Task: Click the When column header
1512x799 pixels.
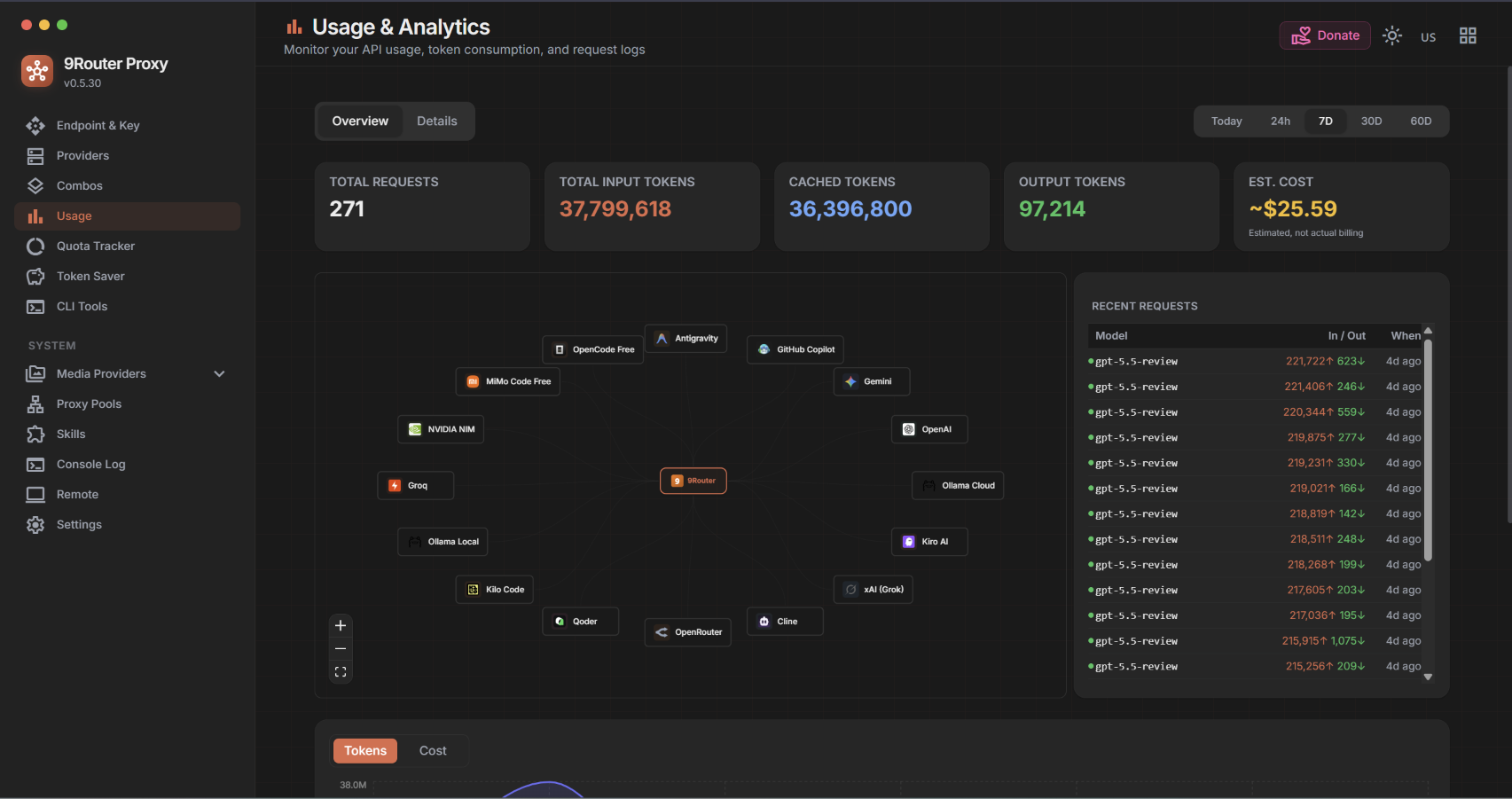Action: click(x=1406, y=336)
